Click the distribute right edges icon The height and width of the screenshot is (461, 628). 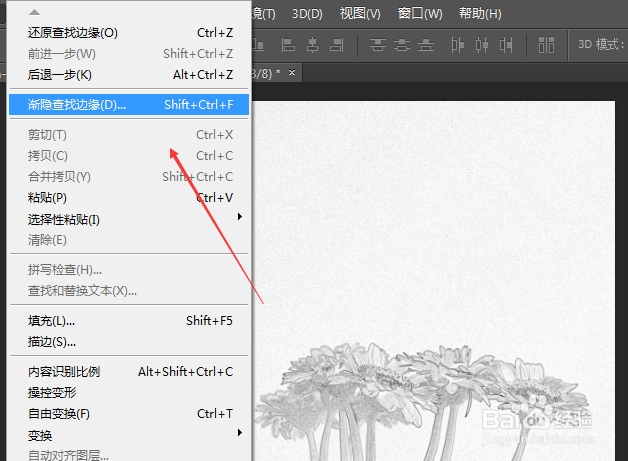[x=506, y=45]
